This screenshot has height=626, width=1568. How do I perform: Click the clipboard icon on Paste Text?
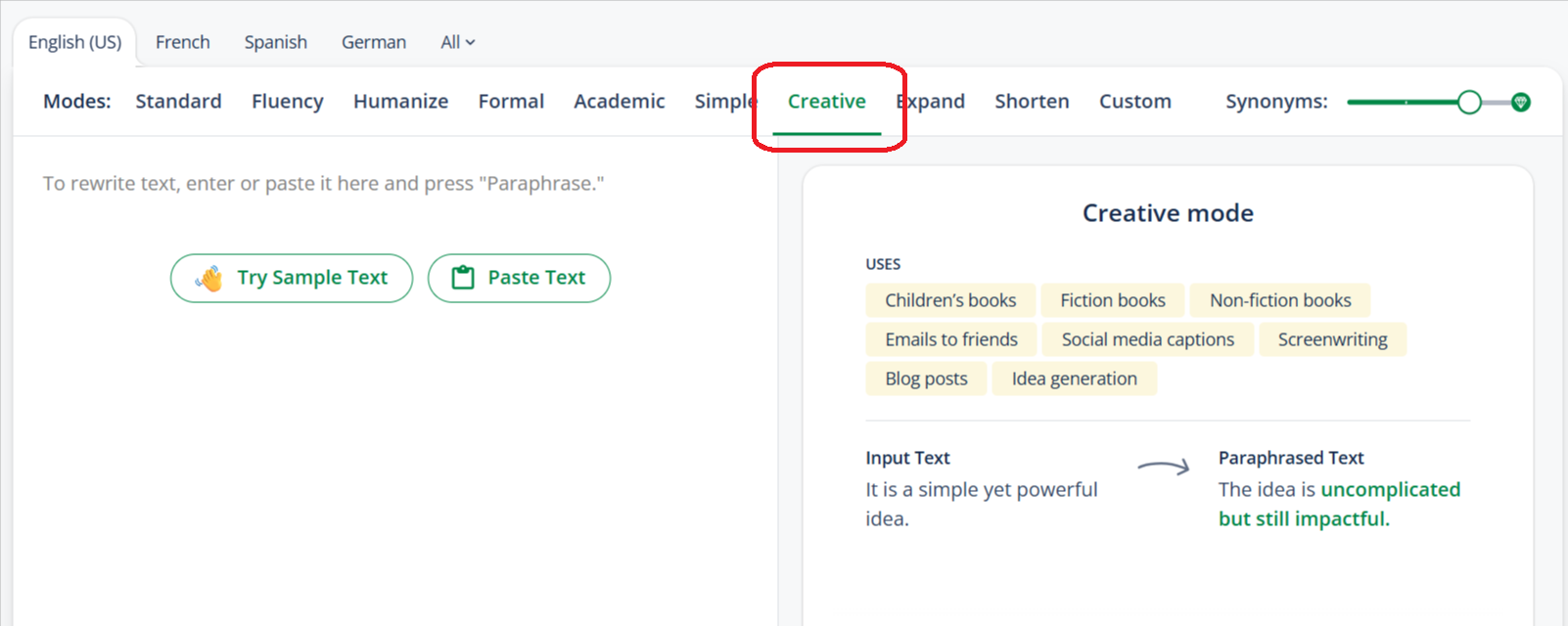point(462,277)
